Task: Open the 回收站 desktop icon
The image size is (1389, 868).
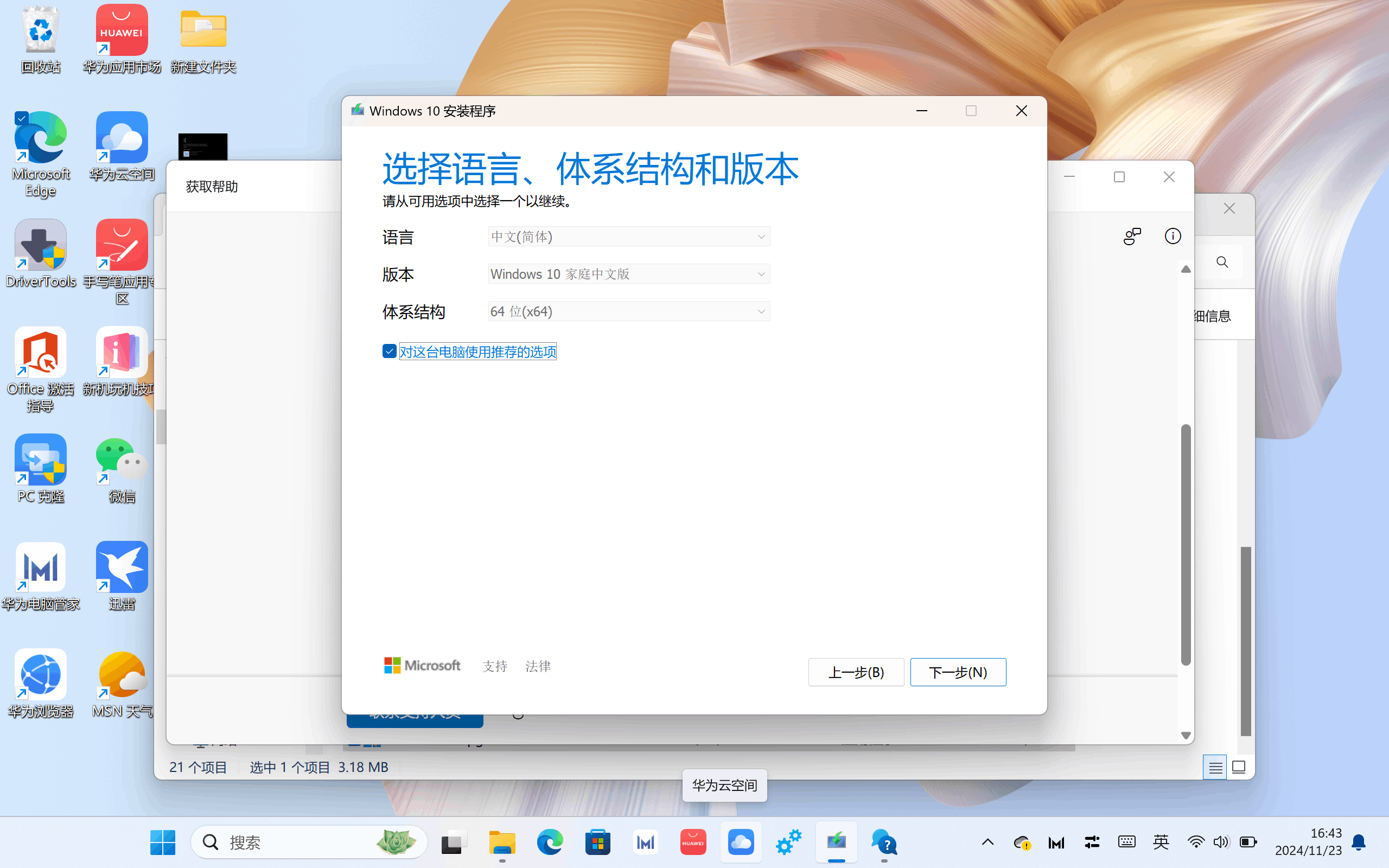Action: (41, 40)
